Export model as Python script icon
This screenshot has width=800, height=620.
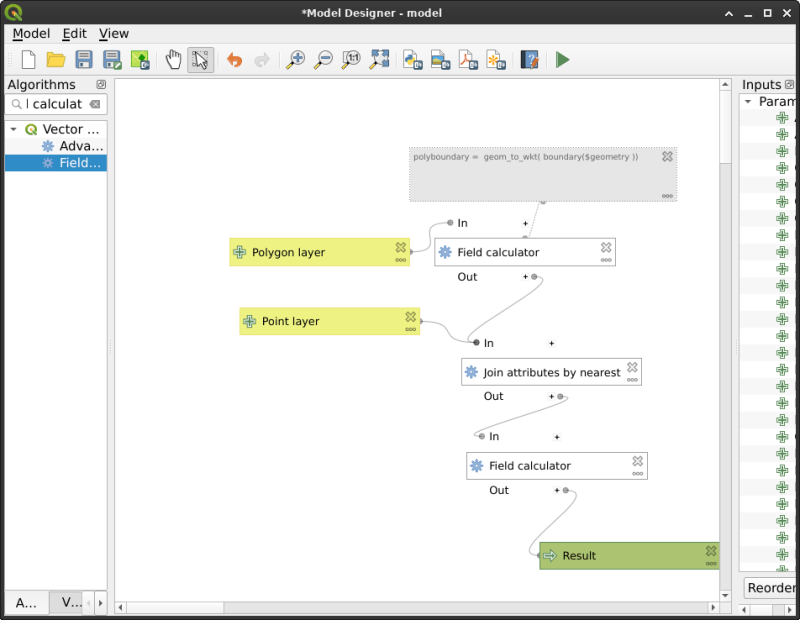[x=413, y=60]
